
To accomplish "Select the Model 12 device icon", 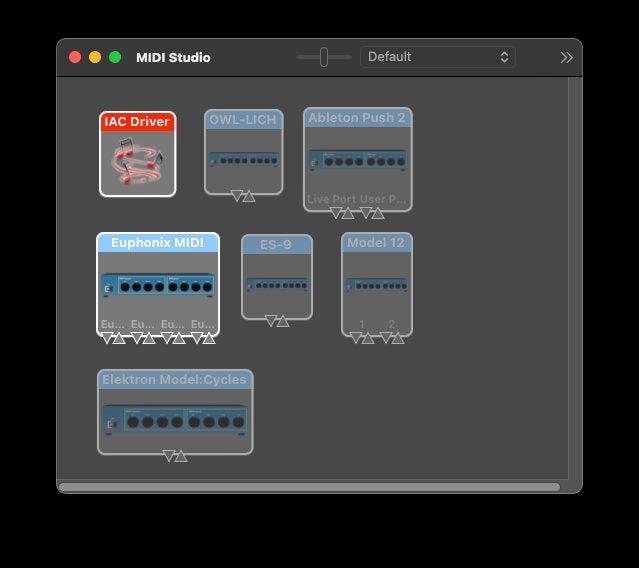I will click(x=377, y=284).
